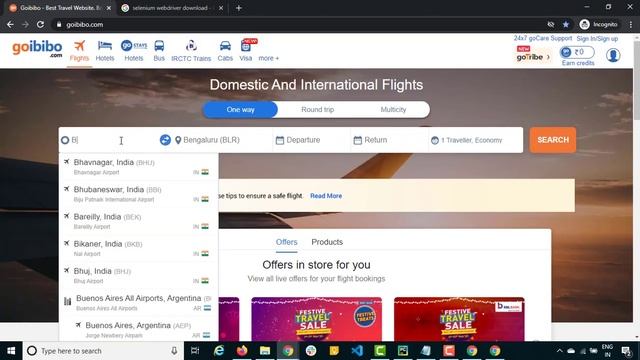Switch to the Goibibo browser tab

[60, 8]
